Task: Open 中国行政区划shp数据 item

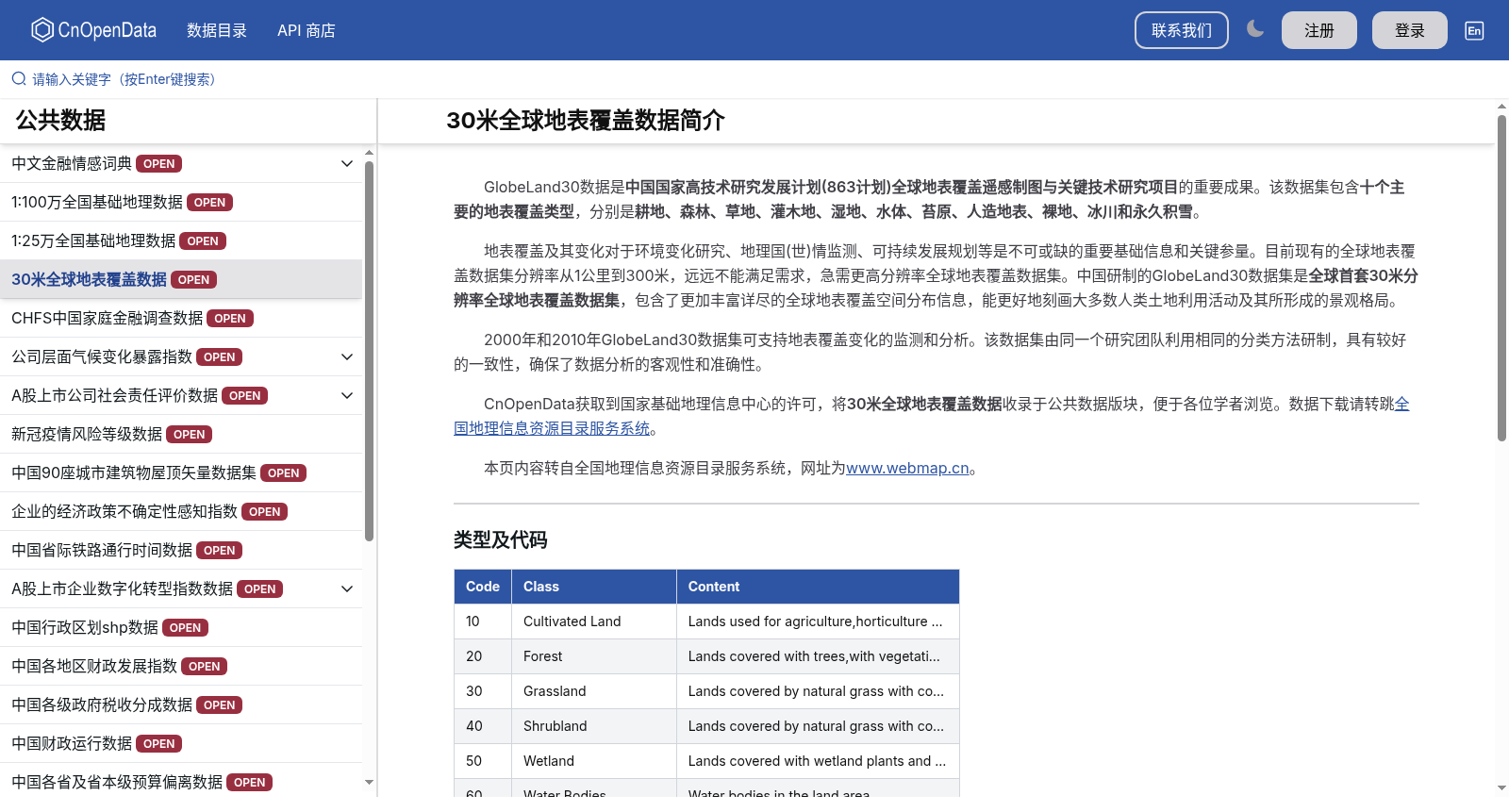Action: 181,627
